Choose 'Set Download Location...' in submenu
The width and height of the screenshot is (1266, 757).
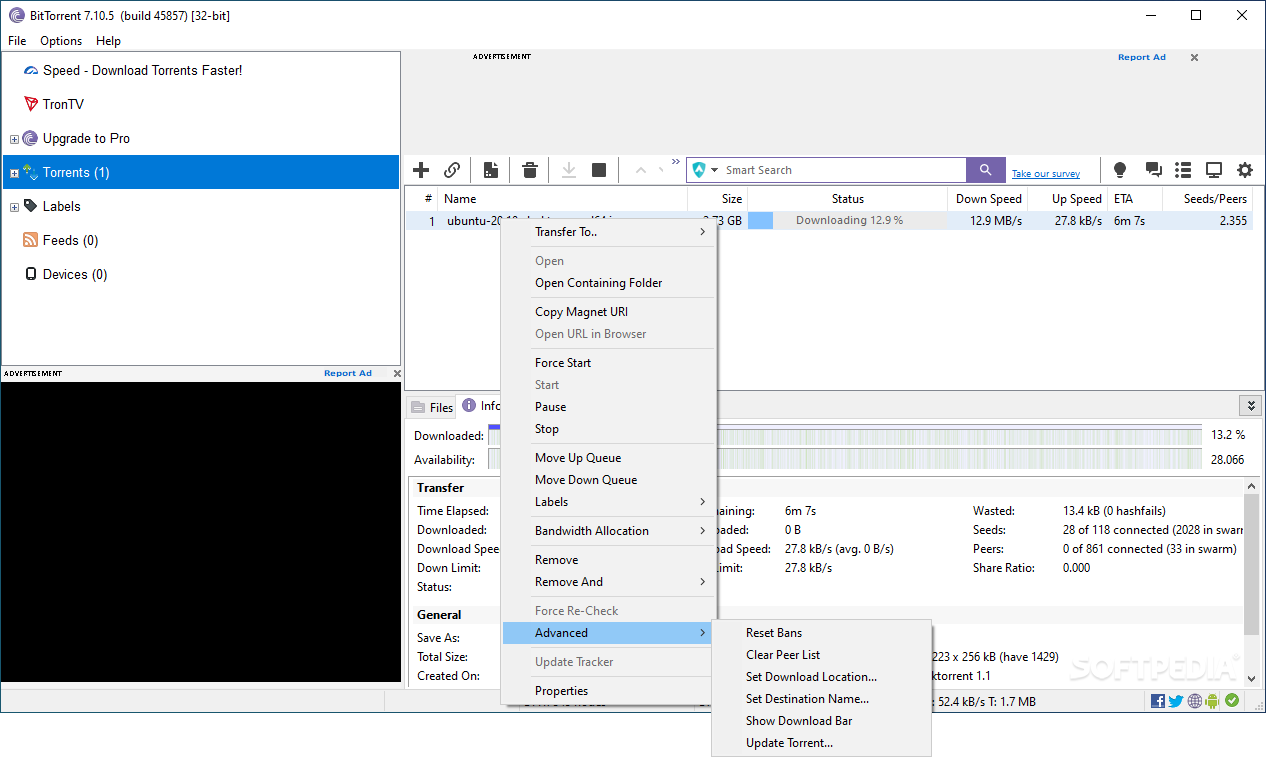pyautogui.click(x=821, y=677)
